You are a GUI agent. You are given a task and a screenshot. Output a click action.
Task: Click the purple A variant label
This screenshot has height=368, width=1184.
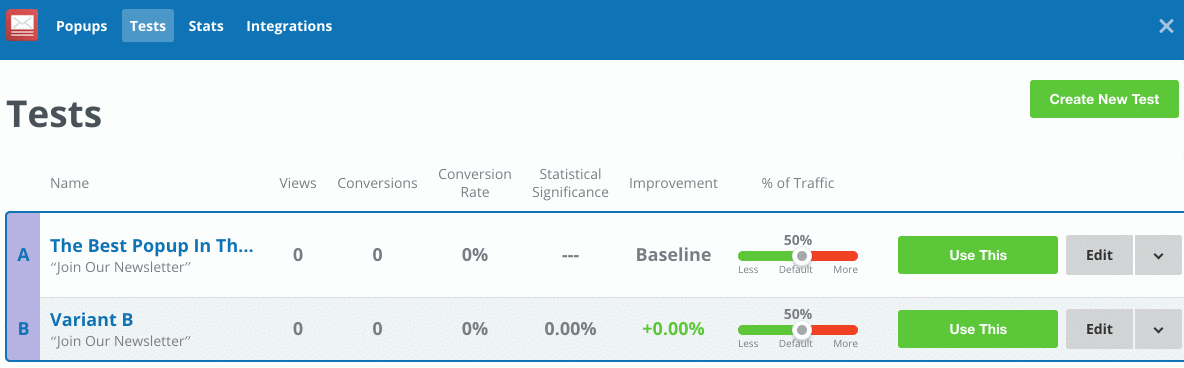23,255
